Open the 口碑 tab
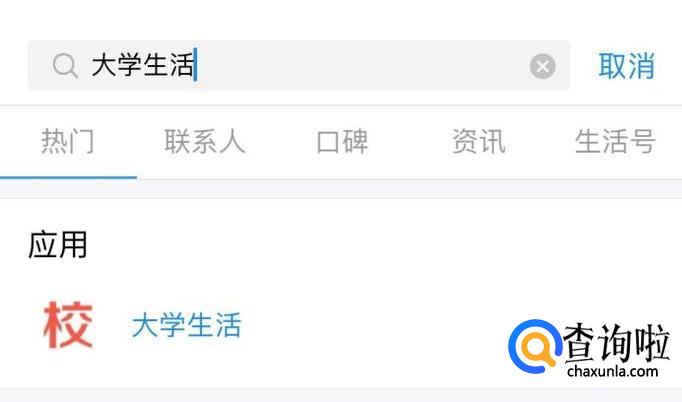 coord(342,141)
